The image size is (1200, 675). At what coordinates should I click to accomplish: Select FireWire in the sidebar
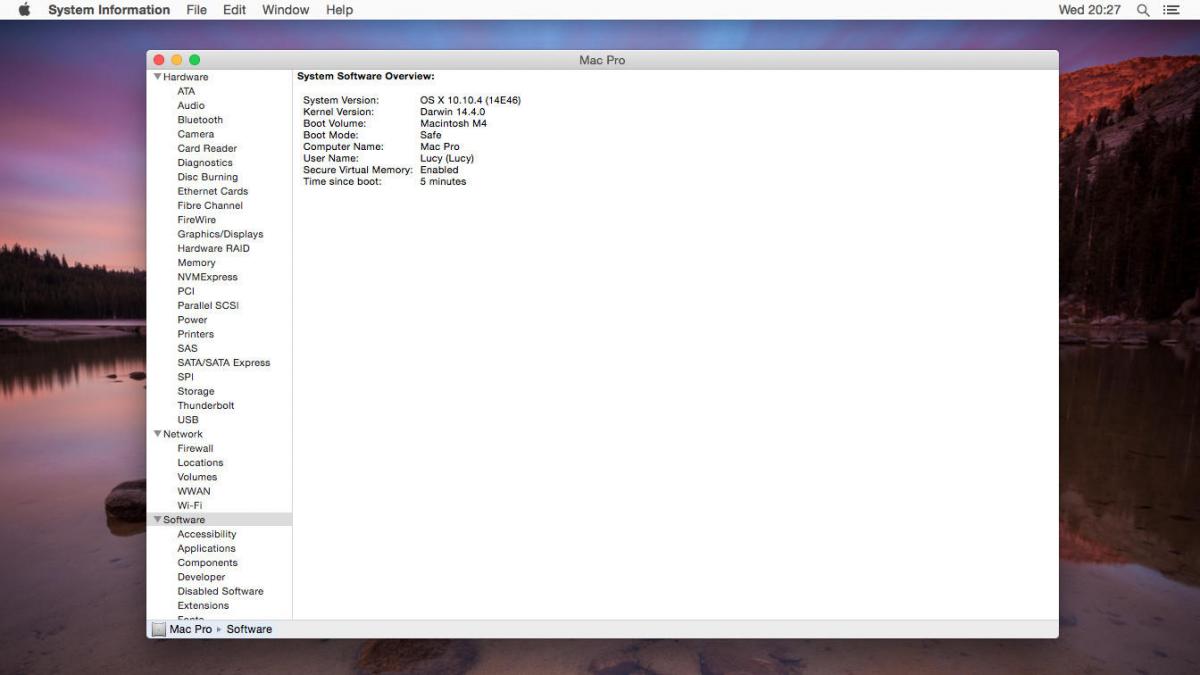197,220
